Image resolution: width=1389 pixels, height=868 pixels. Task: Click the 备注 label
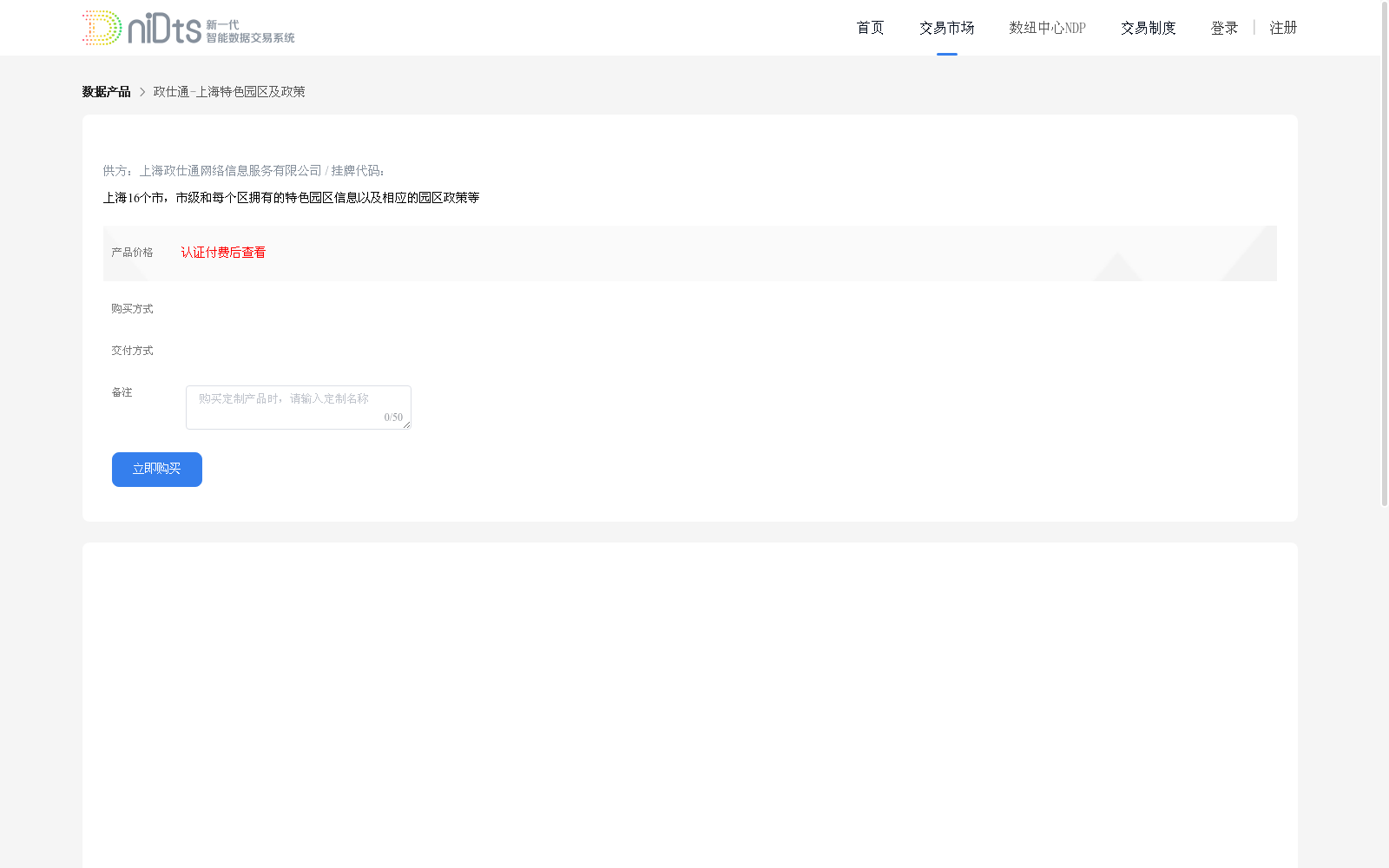122,392
